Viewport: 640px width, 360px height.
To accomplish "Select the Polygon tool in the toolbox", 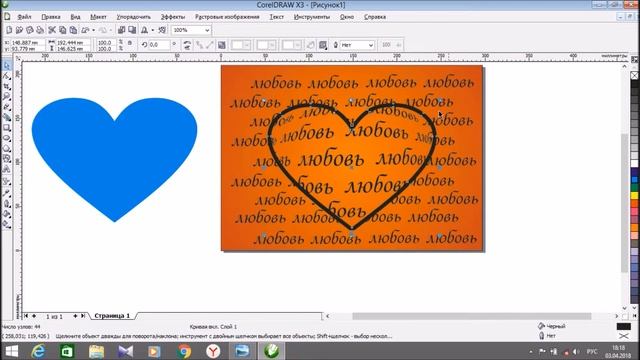I will [7, 149].
